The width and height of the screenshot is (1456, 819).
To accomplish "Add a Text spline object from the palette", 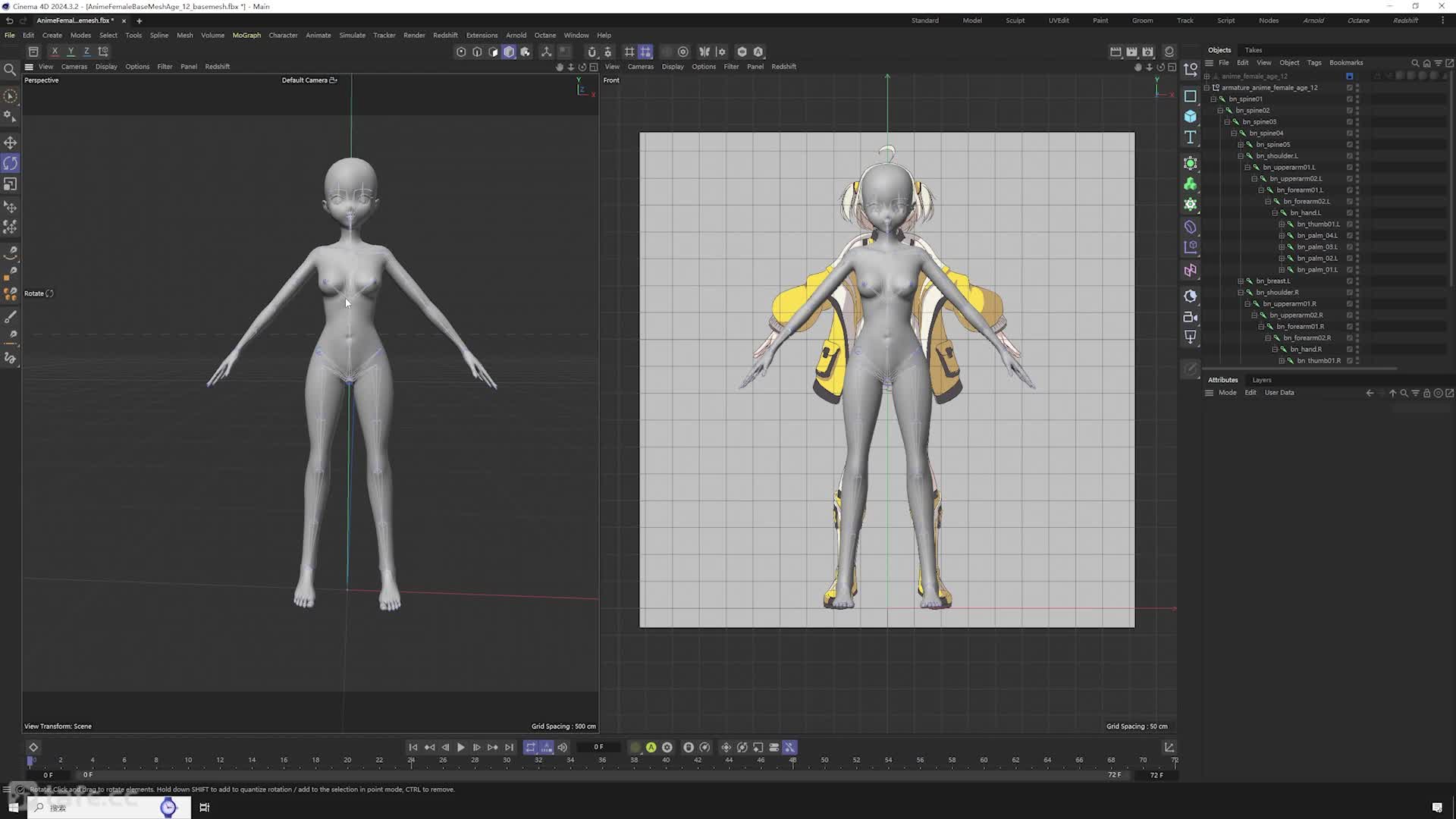I will [1191, 137].
